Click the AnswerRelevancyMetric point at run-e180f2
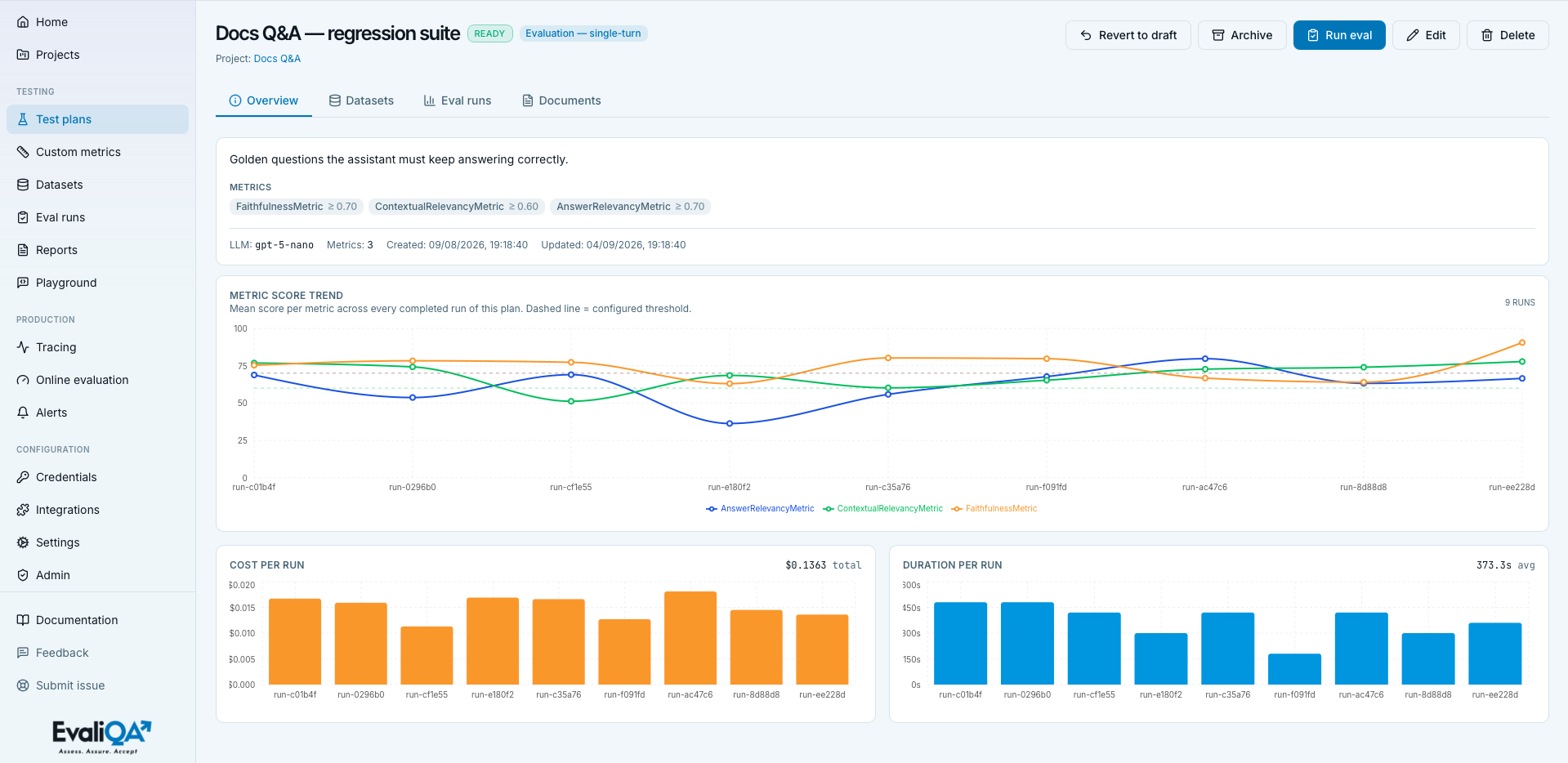The width and height of the screenshot is (1568, 763). coord(730,424)
